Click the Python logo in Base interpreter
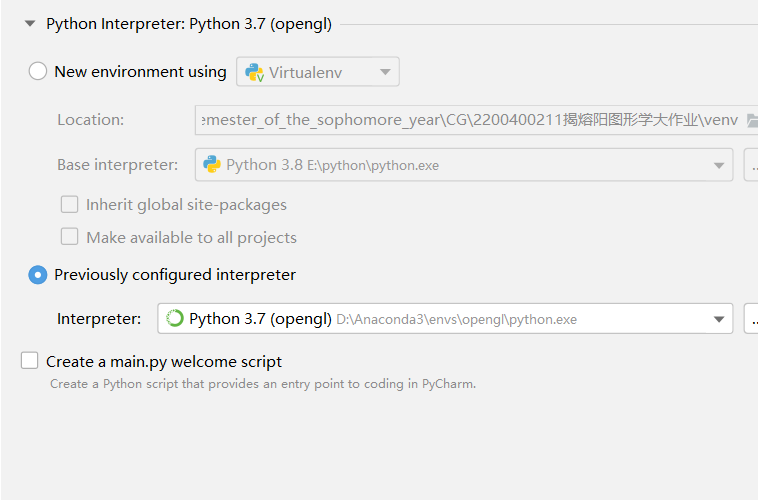Viewport: 758px width, 500px height. click(212, 164)
